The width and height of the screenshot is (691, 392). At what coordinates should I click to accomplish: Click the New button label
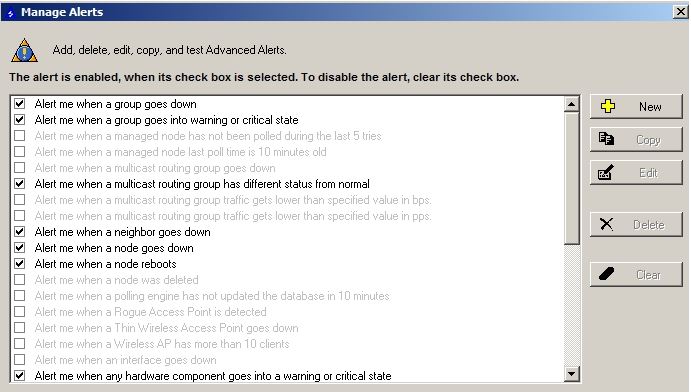650,107
